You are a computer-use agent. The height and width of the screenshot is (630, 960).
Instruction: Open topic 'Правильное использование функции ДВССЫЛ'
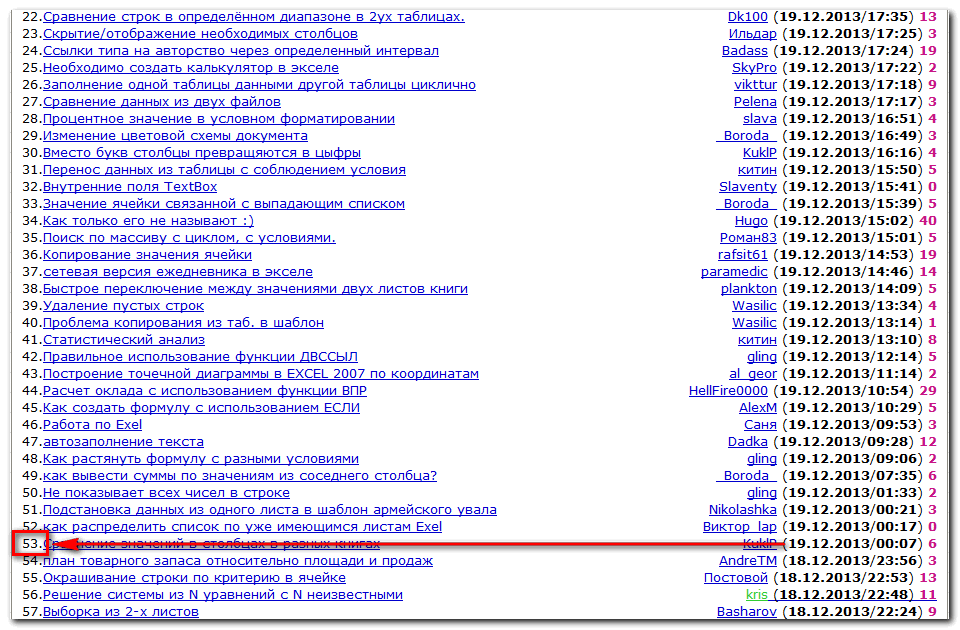pyautogui.click(x=200, y=357)
